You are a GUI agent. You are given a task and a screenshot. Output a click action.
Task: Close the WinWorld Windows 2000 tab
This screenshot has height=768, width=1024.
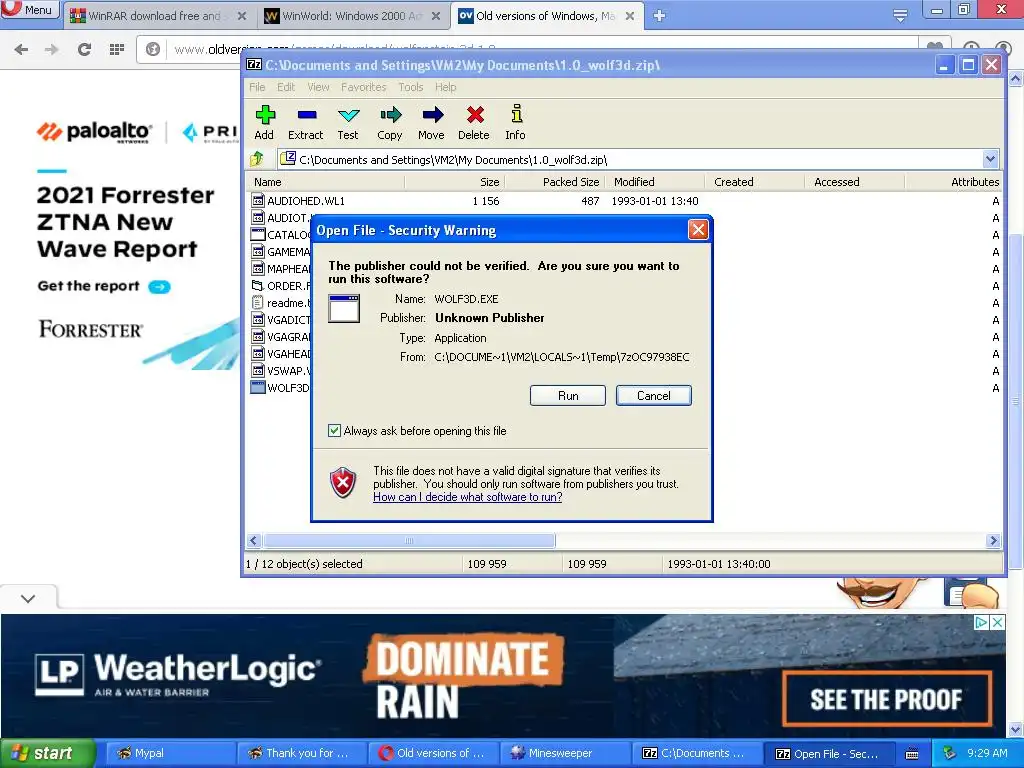tap(436, 16)
